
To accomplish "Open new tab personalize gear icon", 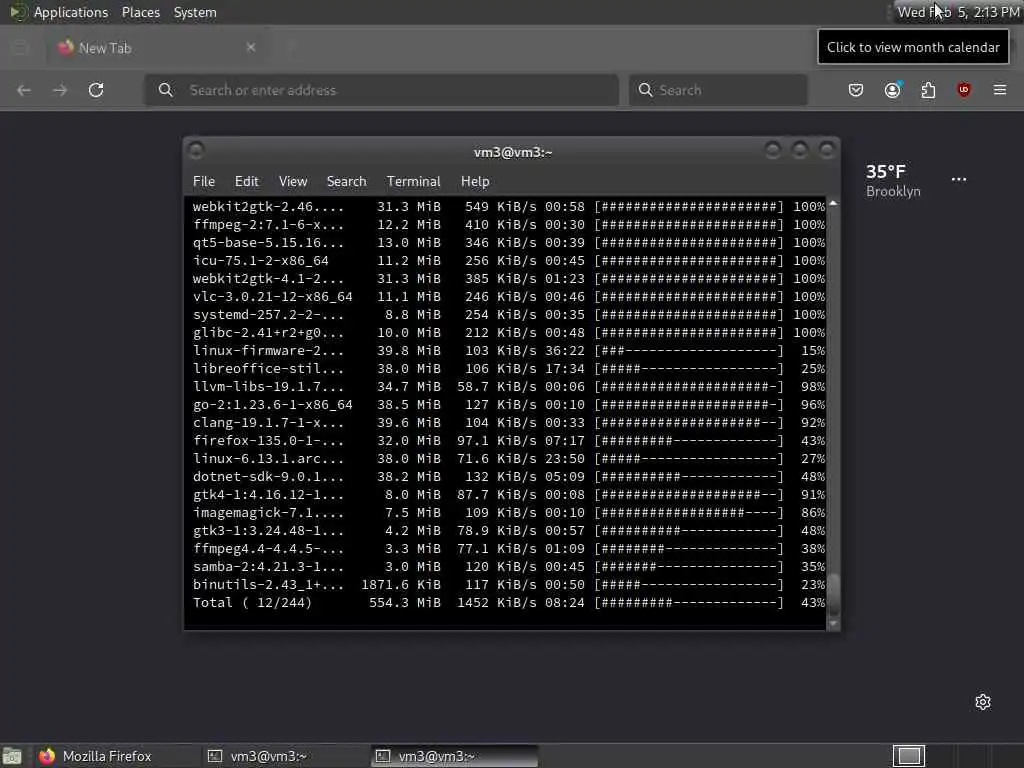I will click(x=983, y=702).
